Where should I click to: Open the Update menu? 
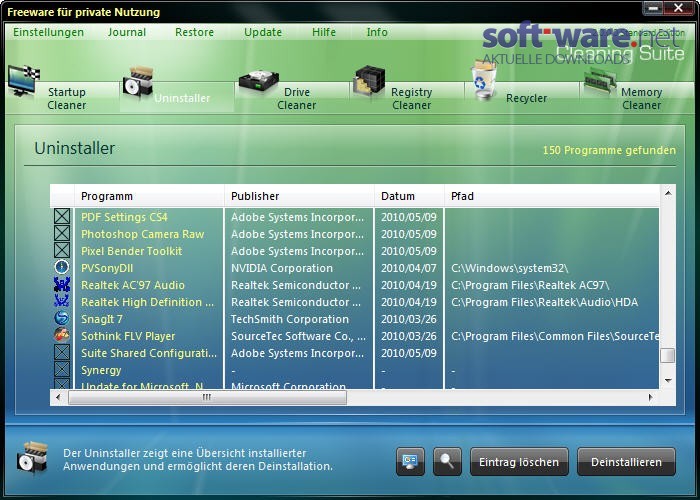coord(263,33)
